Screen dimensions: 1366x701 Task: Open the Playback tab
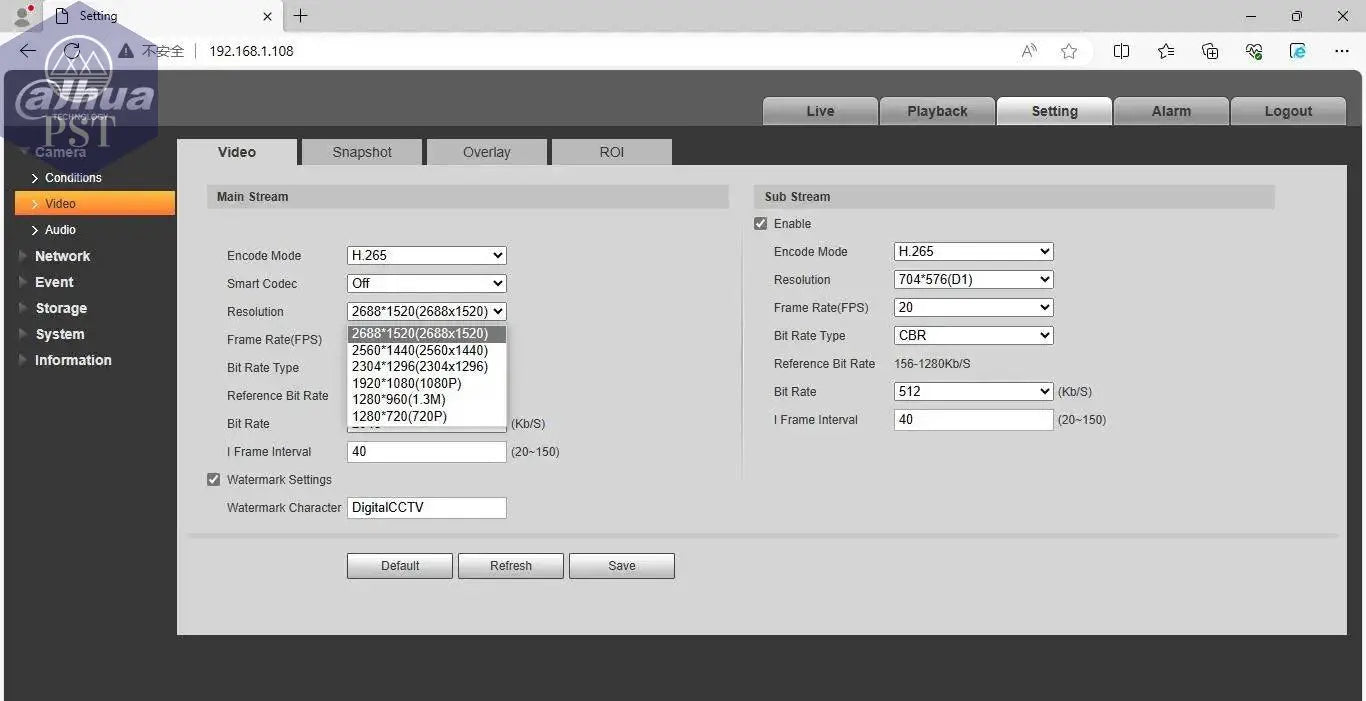(937, 111)
